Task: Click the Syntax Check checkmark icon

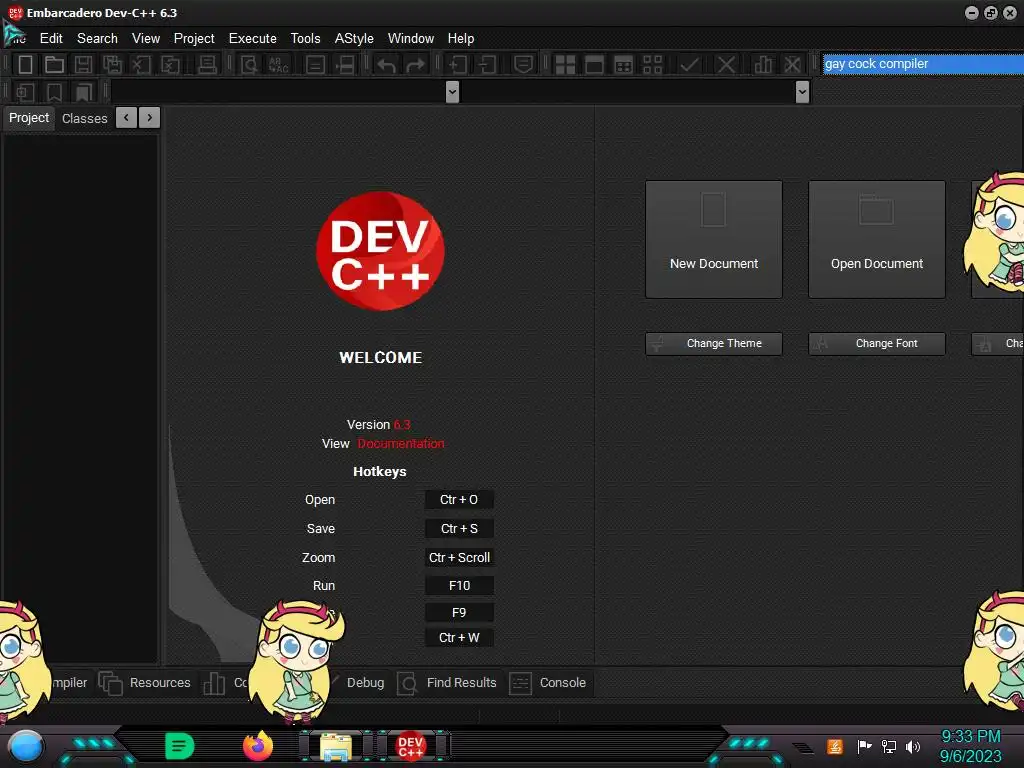Action: tap(689, 65)
